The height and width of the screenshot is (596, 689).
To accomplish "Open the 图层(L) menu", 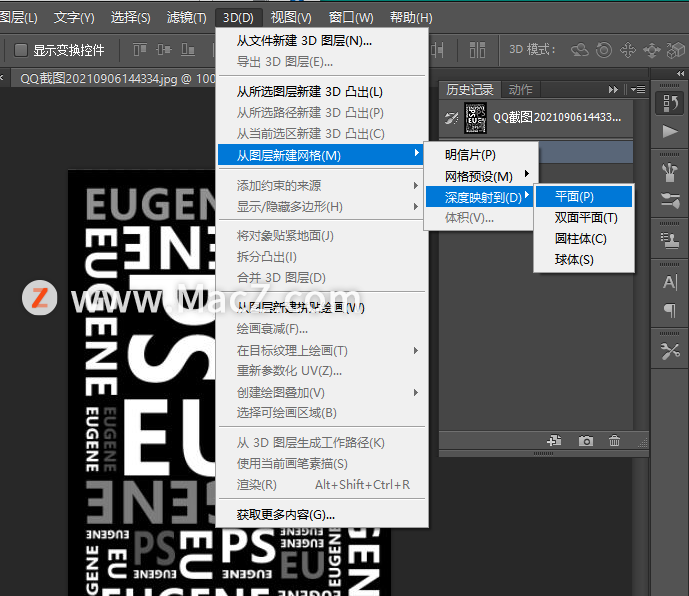I will pos(18,18).
